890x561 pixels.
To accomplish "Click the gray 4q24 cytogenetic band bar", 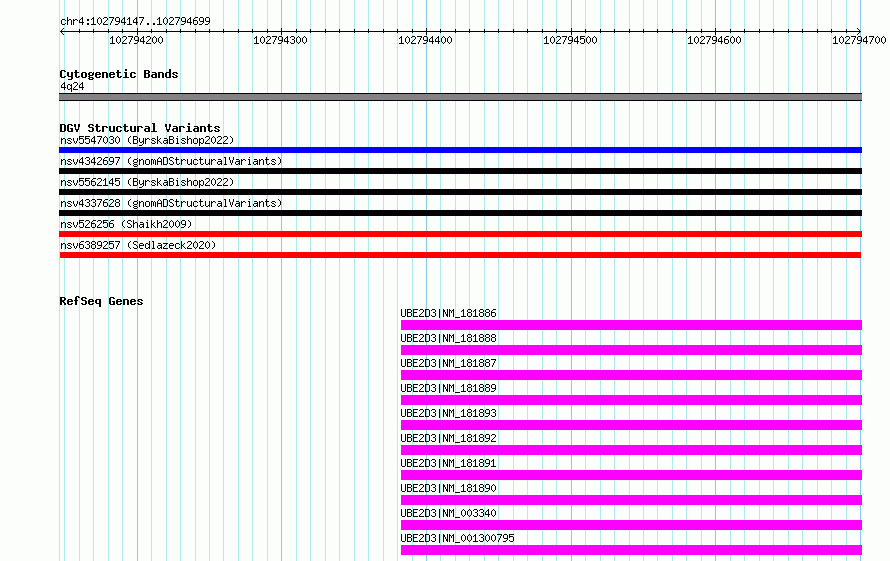I will click(460, 97).
